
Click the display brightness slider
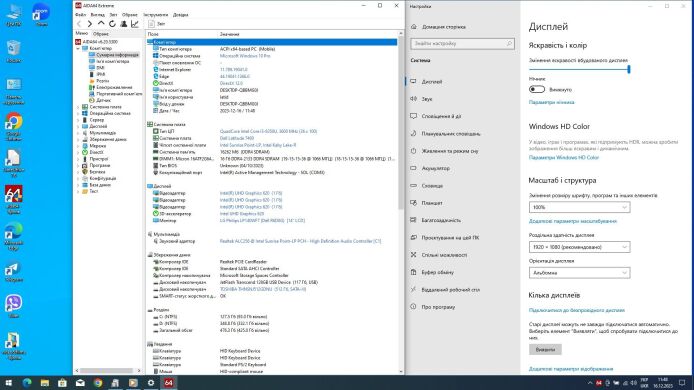tap(579, 69)
